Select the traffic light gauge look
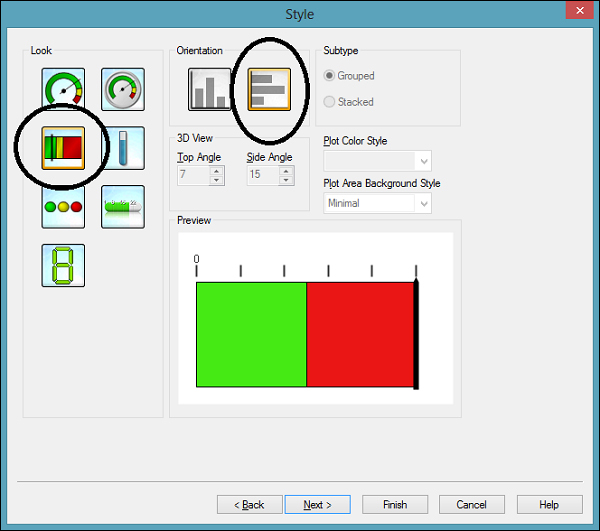Screen dimensions: 600x531 63,207
